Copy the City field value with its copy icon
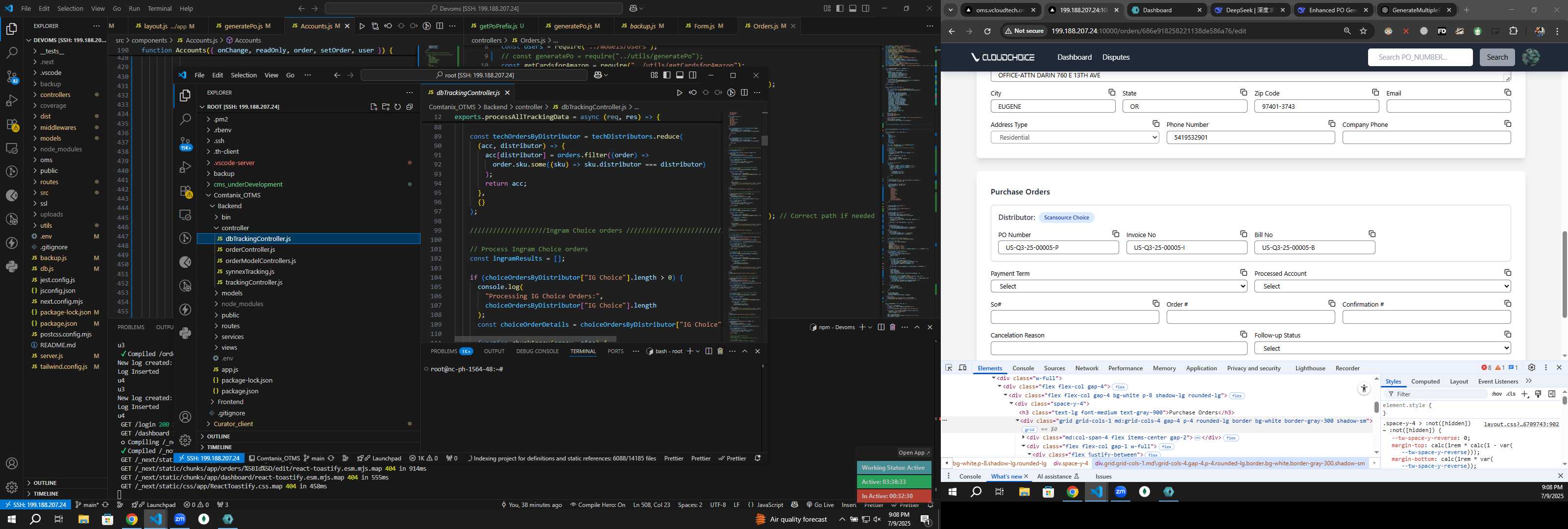Screen dimensions: 1568x529 point(1111,93)
